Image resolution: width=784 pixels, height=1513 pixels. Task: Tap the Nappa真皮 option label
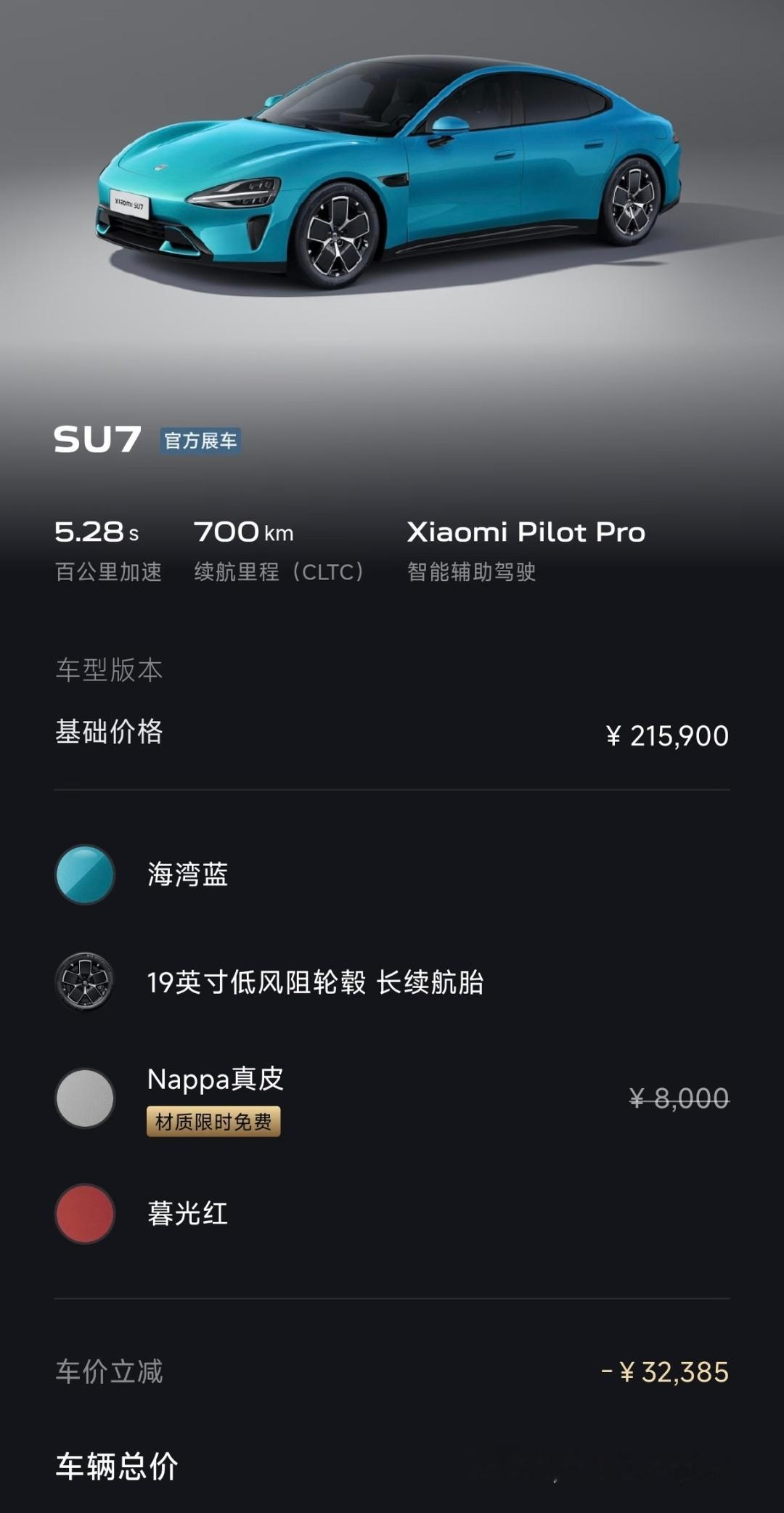tap(216, 1080)
